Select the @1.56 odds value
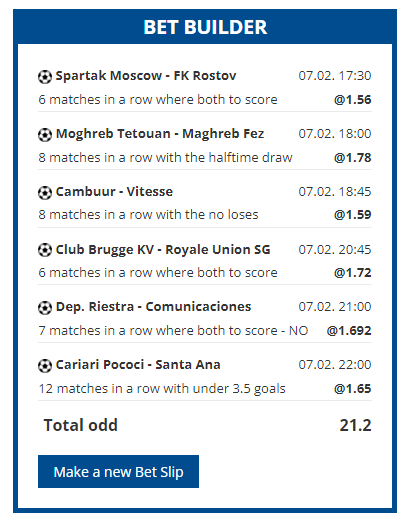The height and width of the screenshot is (520, 407). (353, 100)
